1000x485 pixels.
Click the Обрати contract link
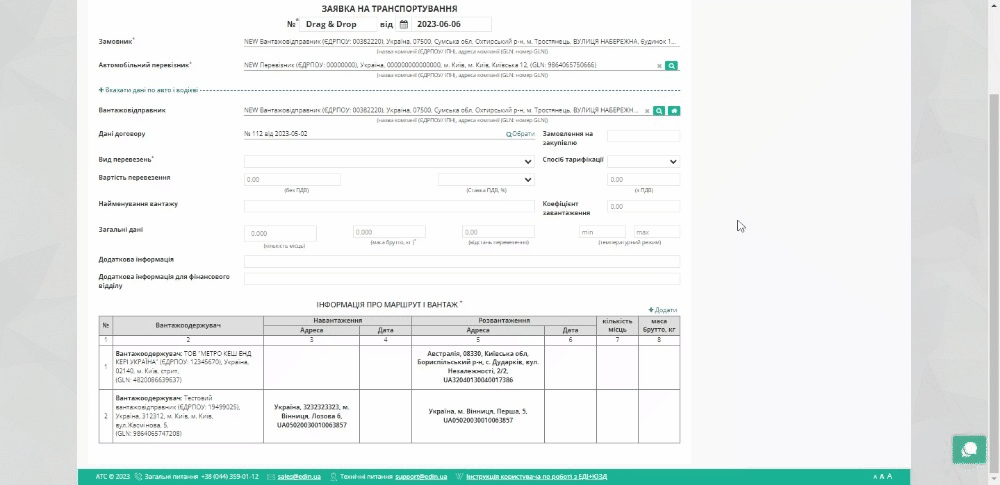(520, 134)
